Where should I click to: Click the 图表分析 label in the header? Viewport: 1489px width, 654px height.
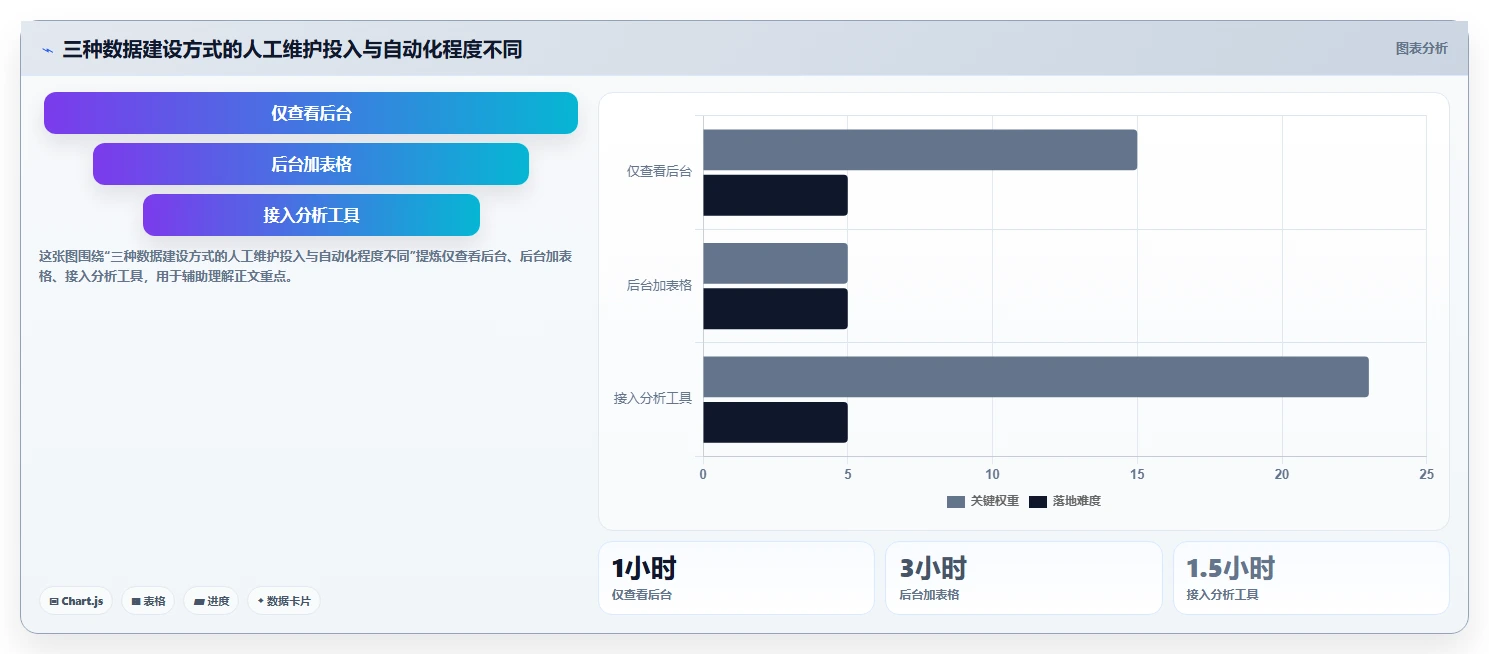(1421, 48)
